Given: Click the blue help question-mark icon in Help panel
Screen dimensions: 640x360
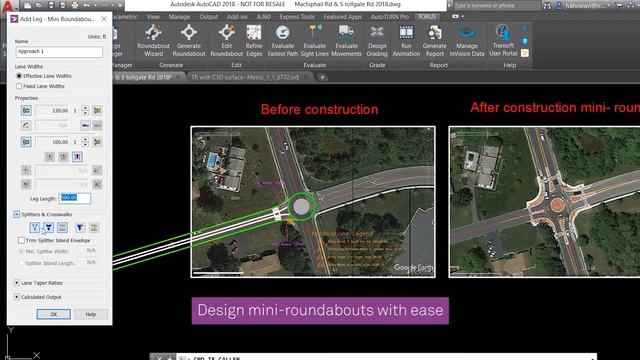Looking at the screenshot, I should (x=525, y=41).
